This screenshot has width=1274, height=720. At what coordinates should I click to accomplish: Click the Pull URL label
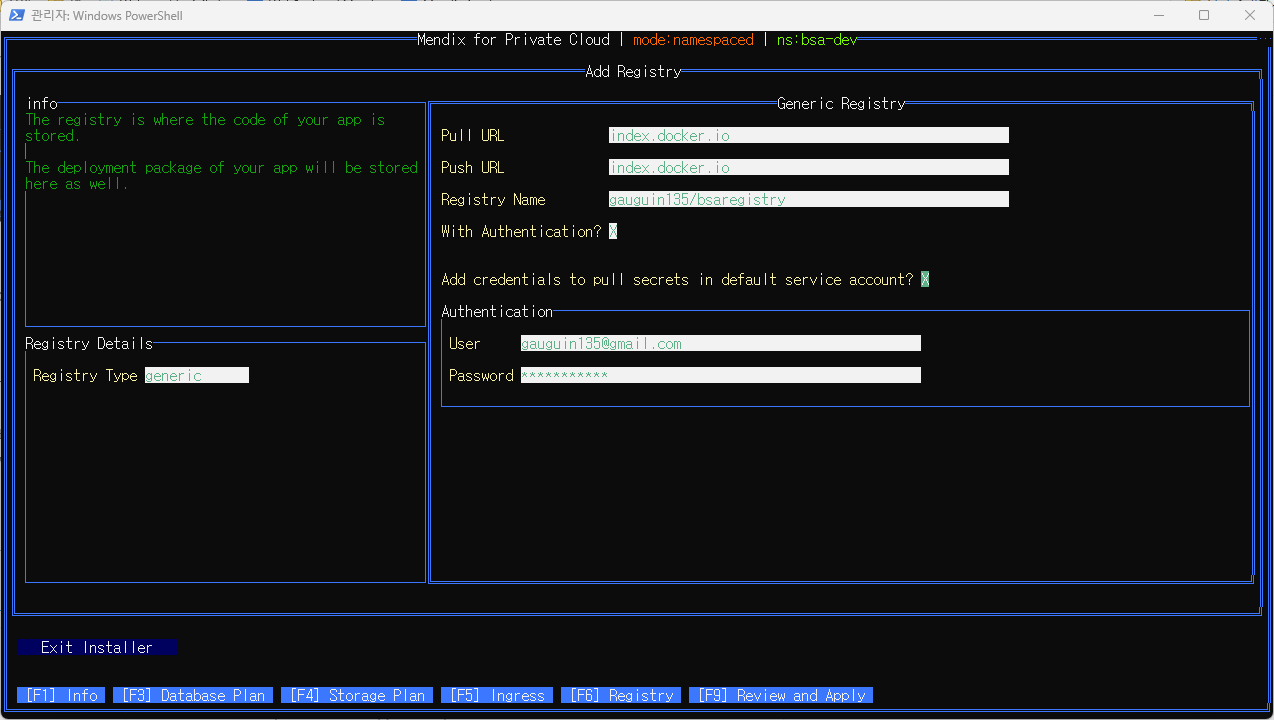[x=473, y=135]
